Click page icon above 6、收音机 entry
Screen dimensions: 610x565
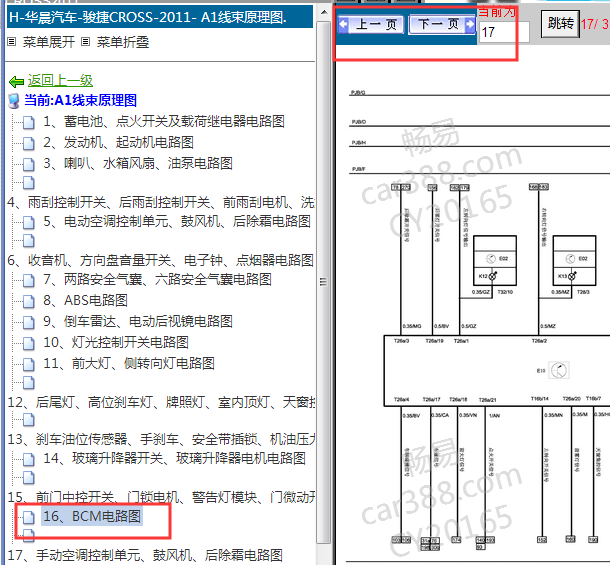click(x=28, y=240)
